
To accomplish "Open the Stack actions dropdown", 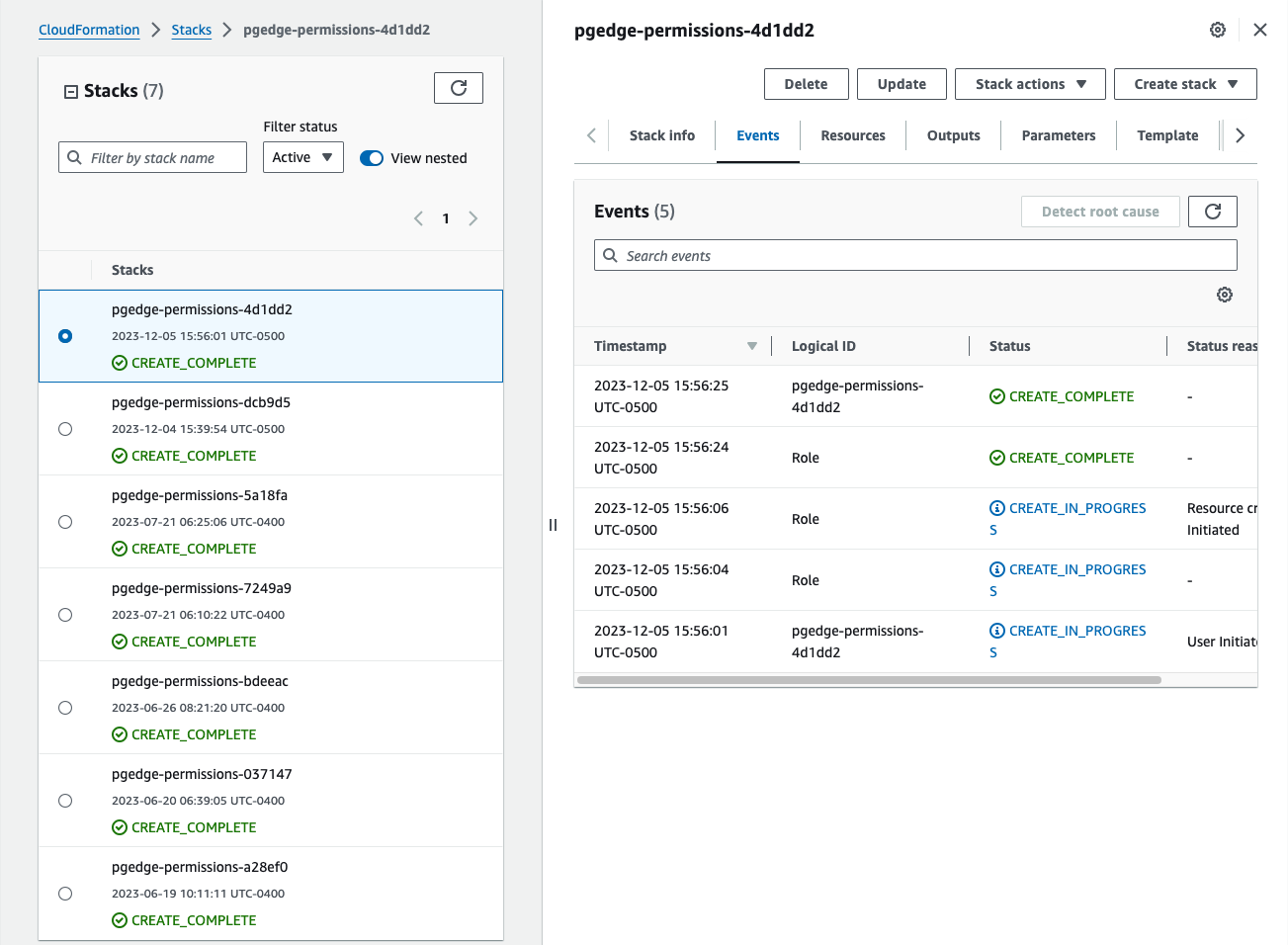I will (x=1030, y=84).
